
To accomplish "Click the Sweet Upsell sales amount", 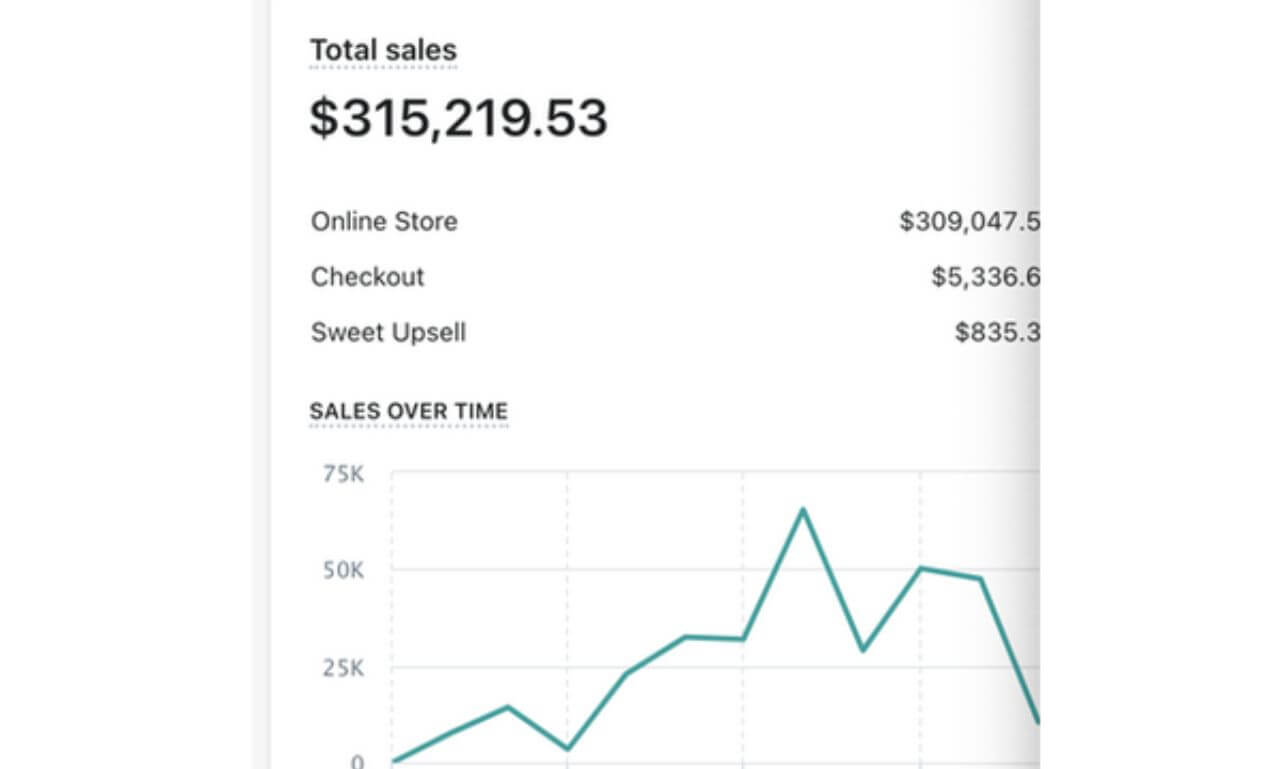I will 996,332.
